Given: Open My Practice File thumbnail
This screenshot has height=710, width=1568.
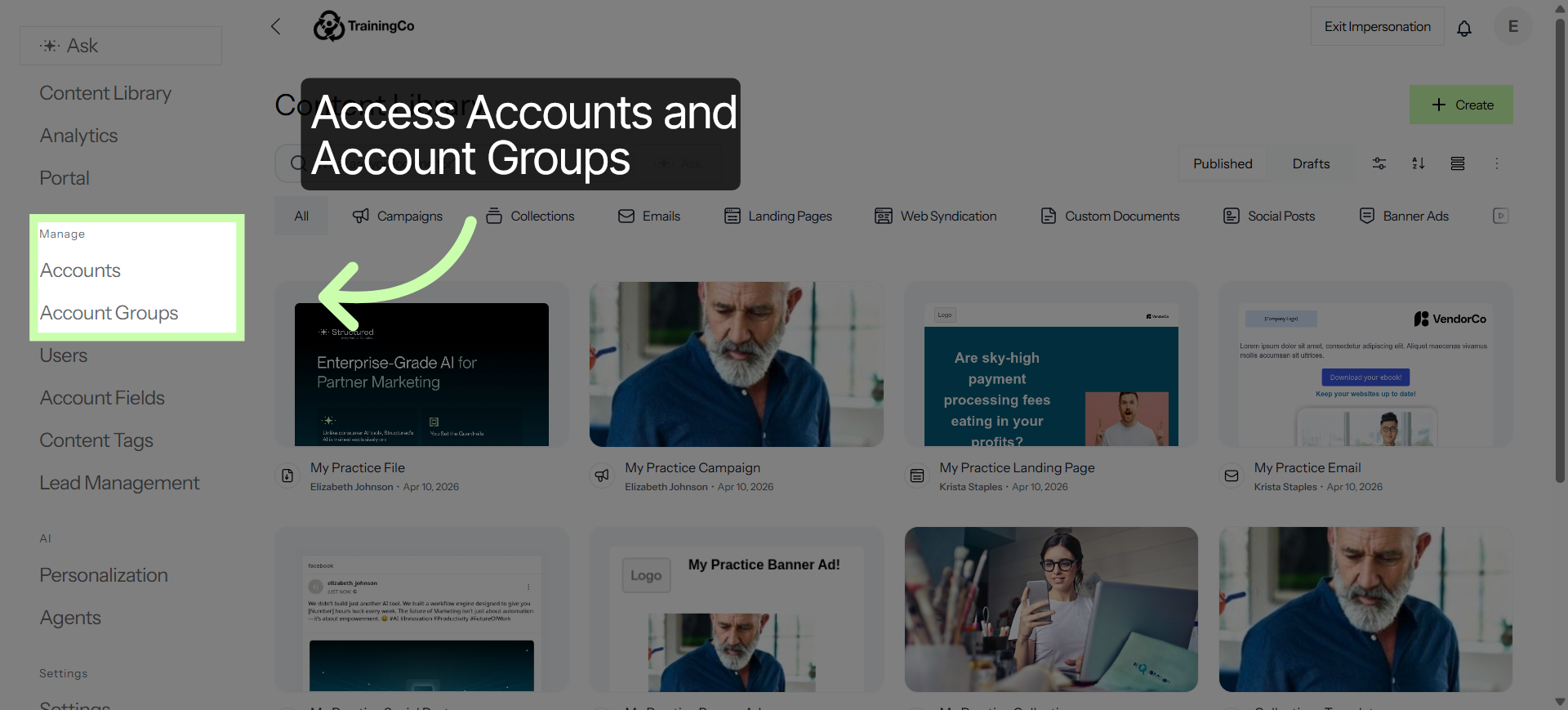Looking at the screenshot, I should coord(421,364).
